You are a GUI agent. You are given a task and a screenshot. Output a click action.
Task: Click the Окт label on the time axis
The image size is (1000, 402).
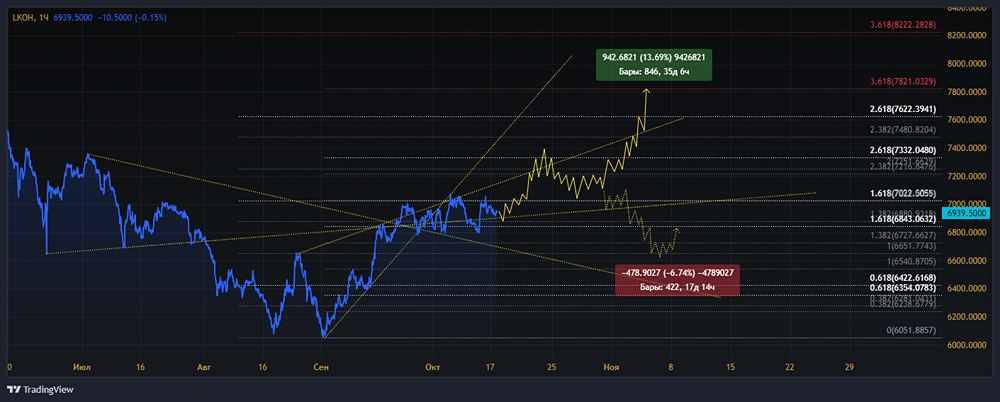(x=433, y=367)
